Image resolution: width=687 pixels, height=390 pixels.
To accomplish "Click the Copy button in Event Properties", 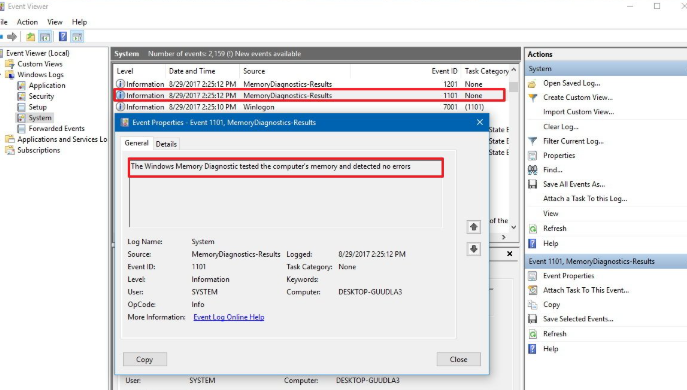I will pos(145,359).
